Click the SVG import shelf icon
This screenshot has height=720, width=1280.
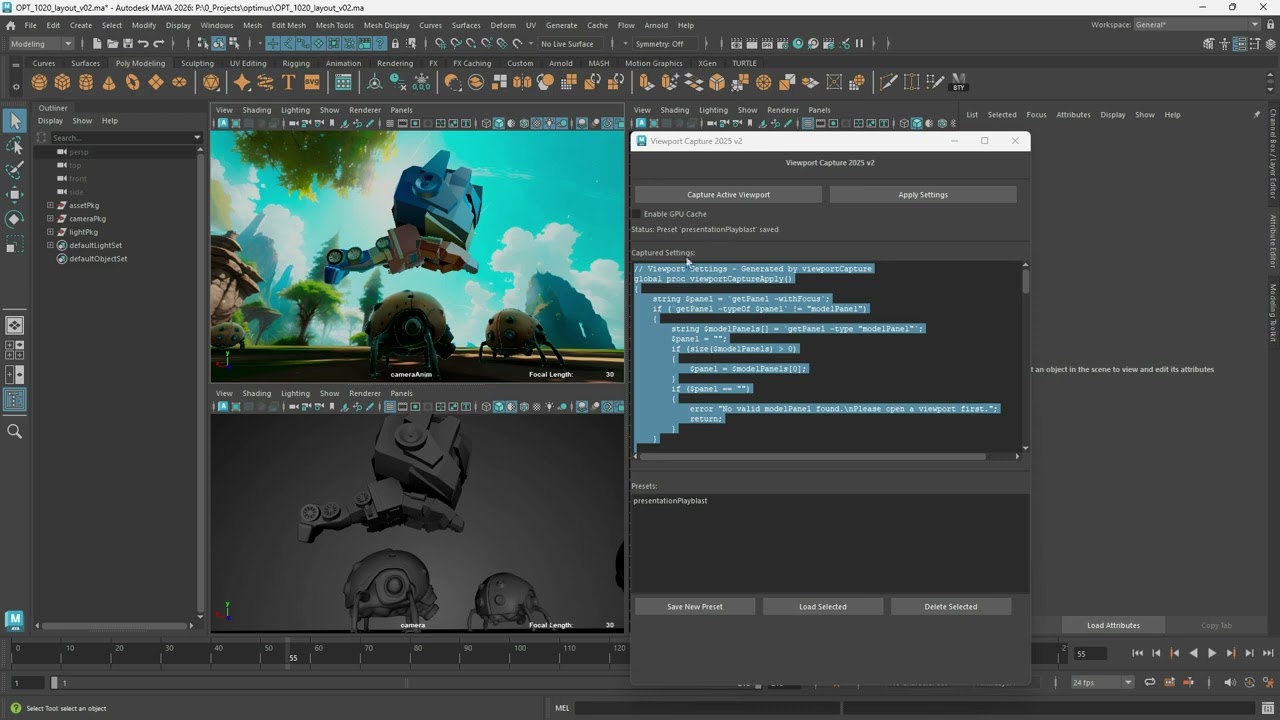click(312, 82)
